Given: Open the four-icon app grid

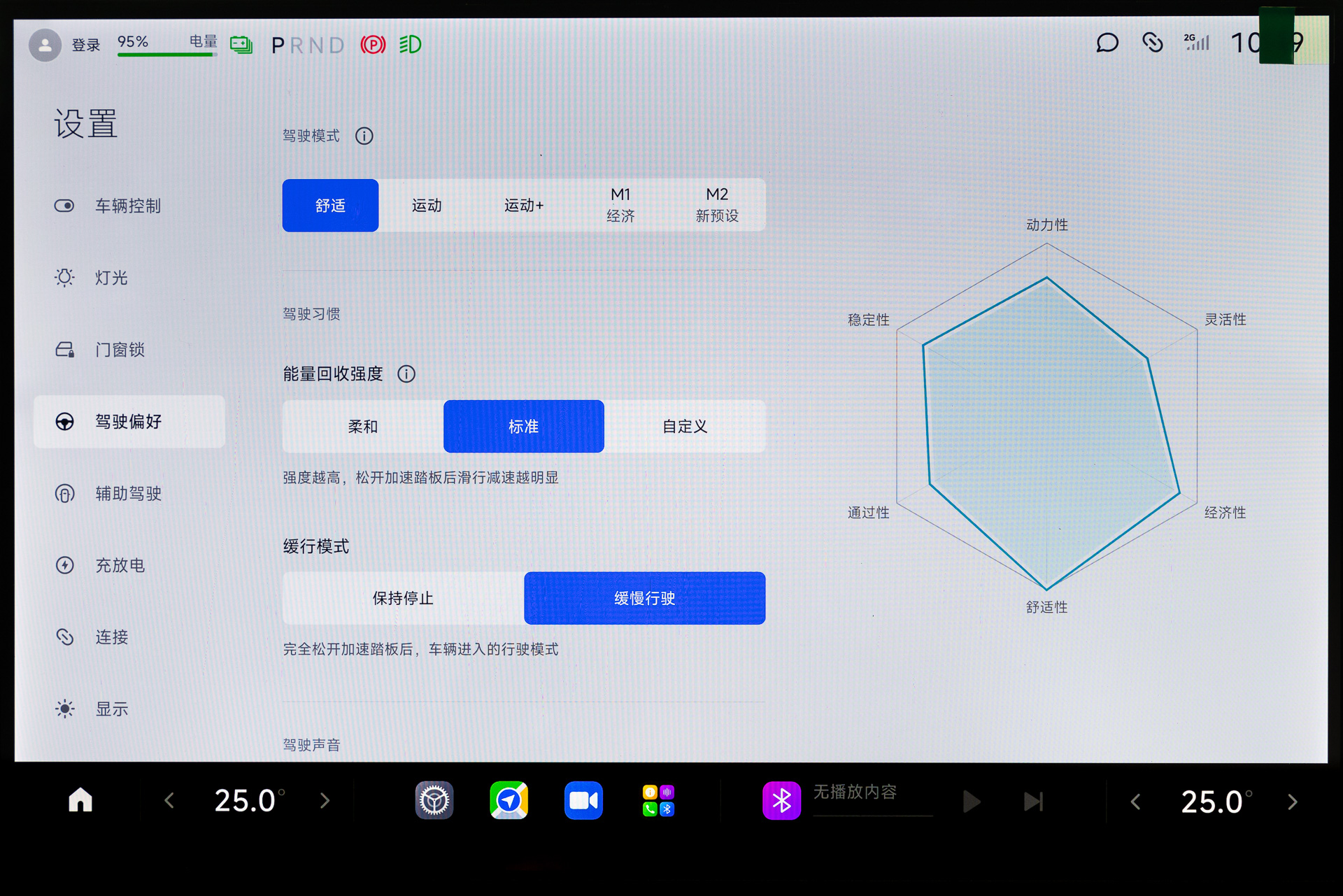Looking at the screenshot, I should point(658,800).
